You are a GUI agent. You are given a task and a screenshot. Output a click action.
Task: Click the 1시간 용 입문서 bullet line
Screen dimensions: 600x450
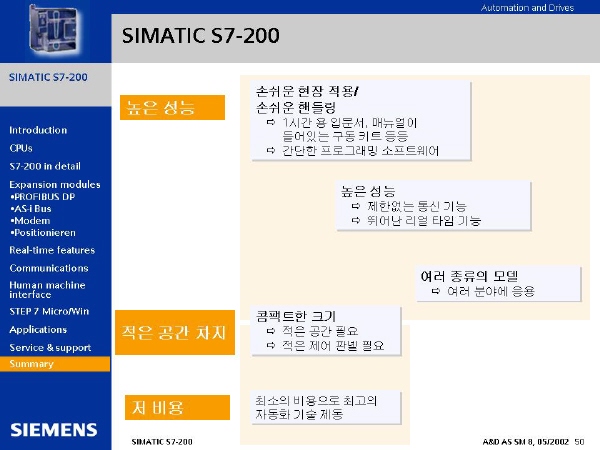pyautogui.click(x=349, y=123)
